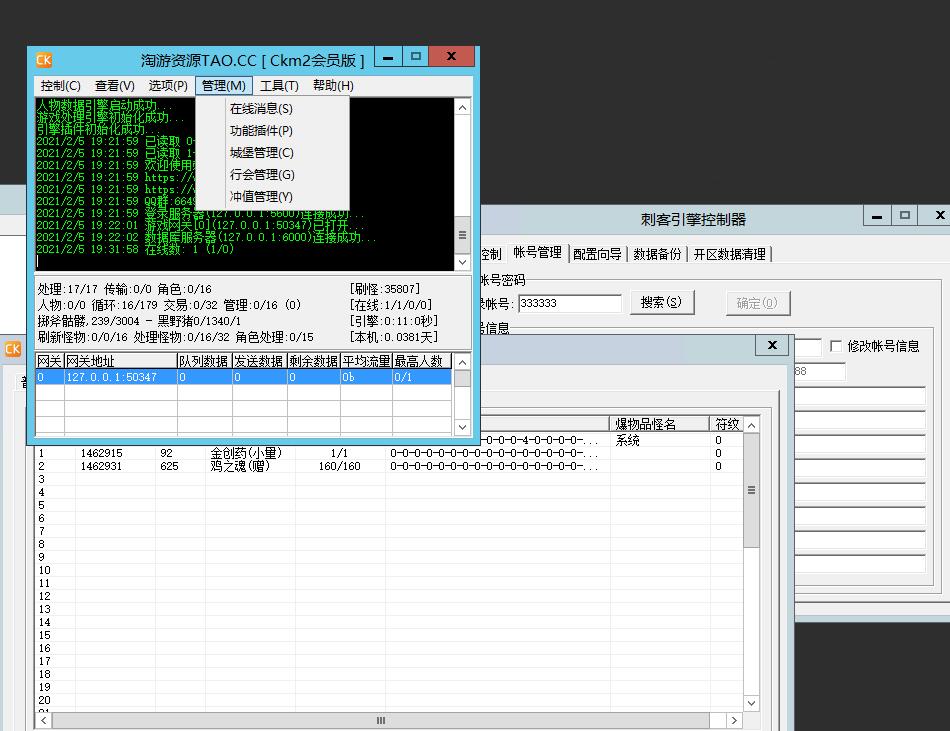Select 行会管理(G) menu entry
950x731 pixels.
tap(262, 175)
